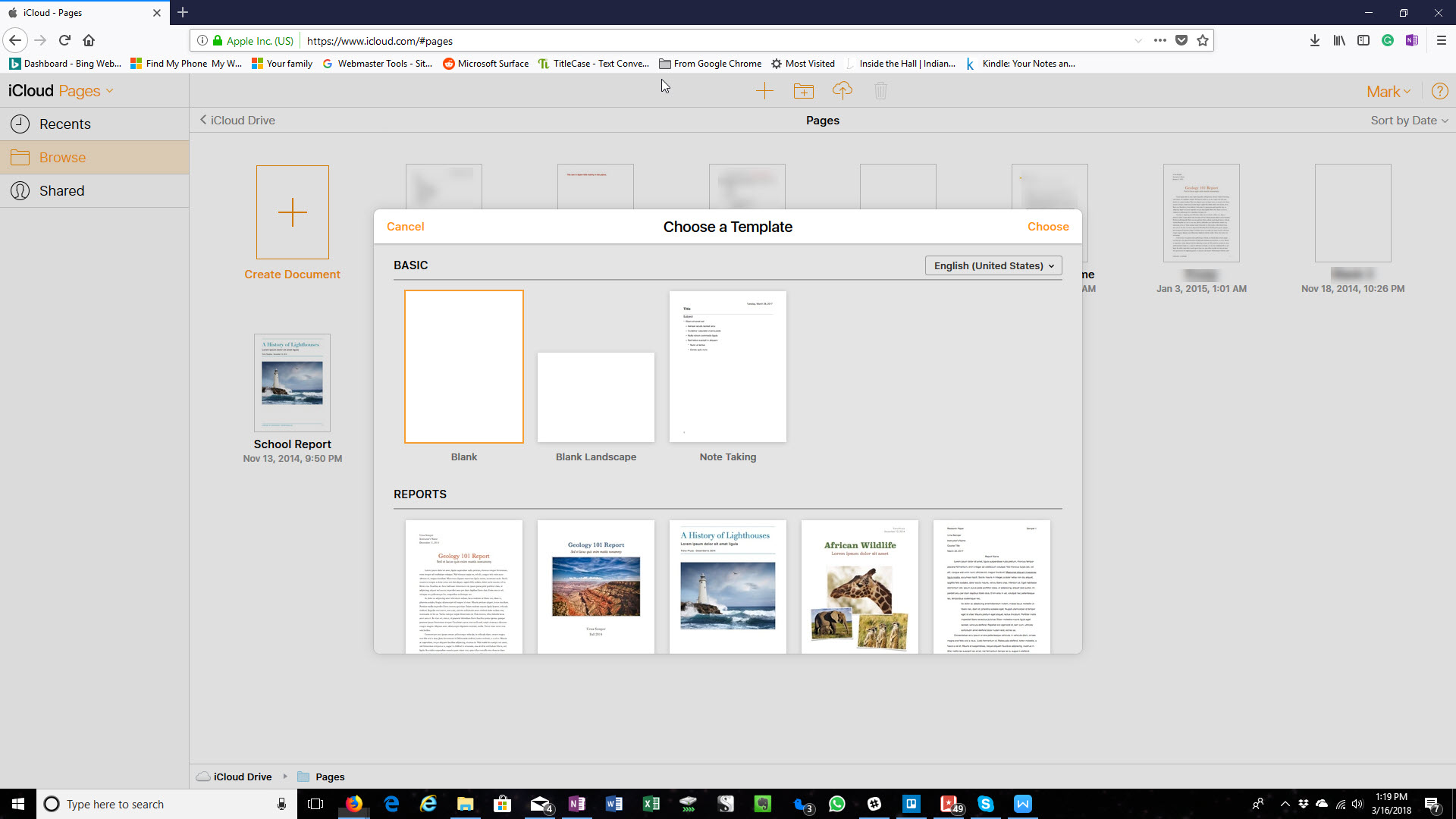Select the Blank Landscape template
This screenshot has height=819, width=1456.
coord(595,397)
